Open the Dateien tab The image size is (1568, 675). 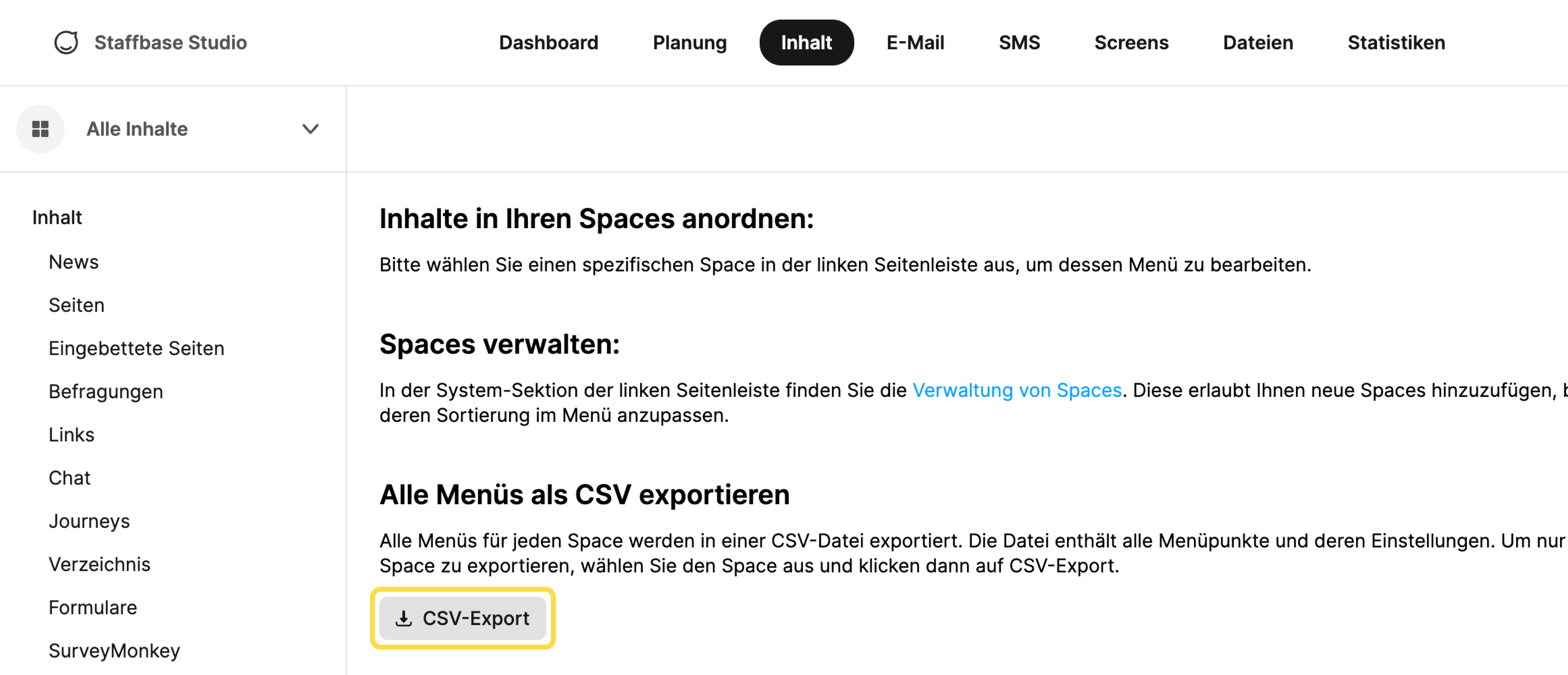tap(1258, 43)
